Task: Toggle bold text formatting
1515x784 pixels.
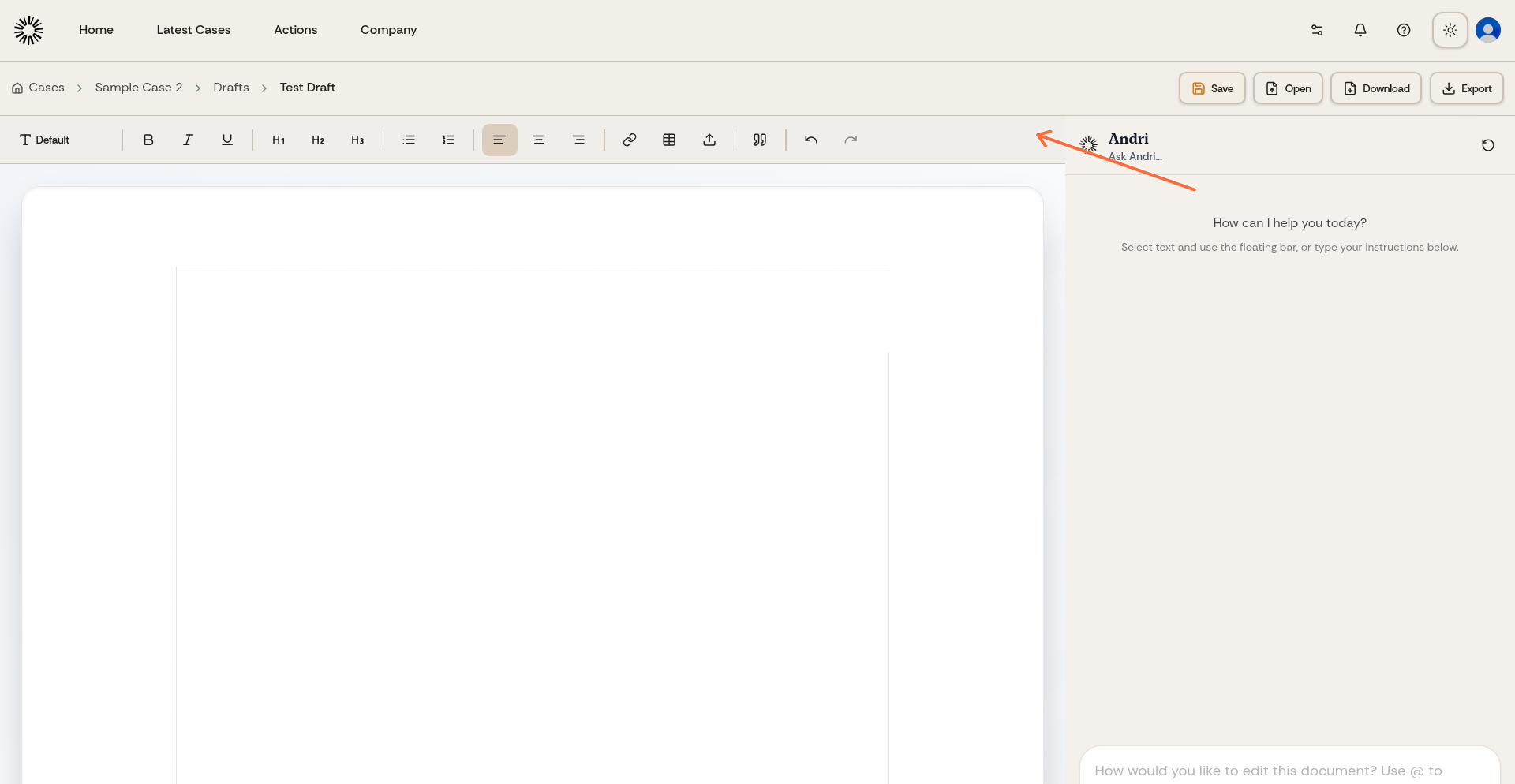Action: (148, 140)
